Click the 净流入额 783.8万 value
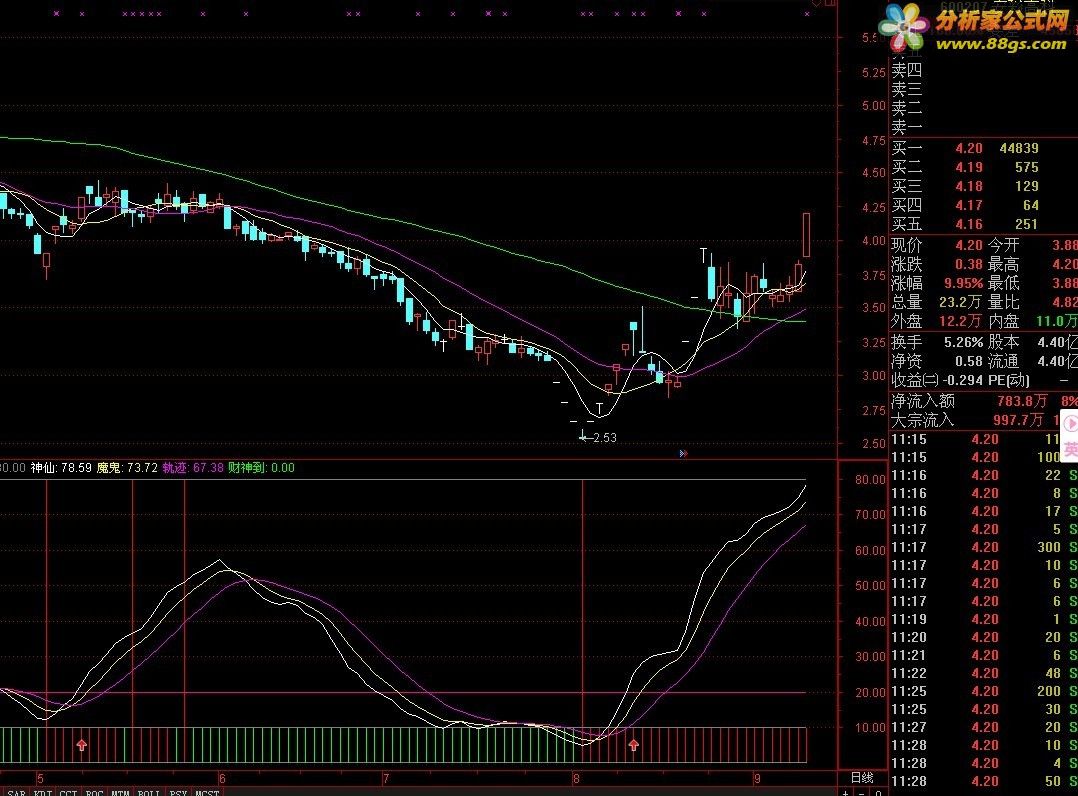The width and height of the screenshot is (1078, 796). (1022, 401)
